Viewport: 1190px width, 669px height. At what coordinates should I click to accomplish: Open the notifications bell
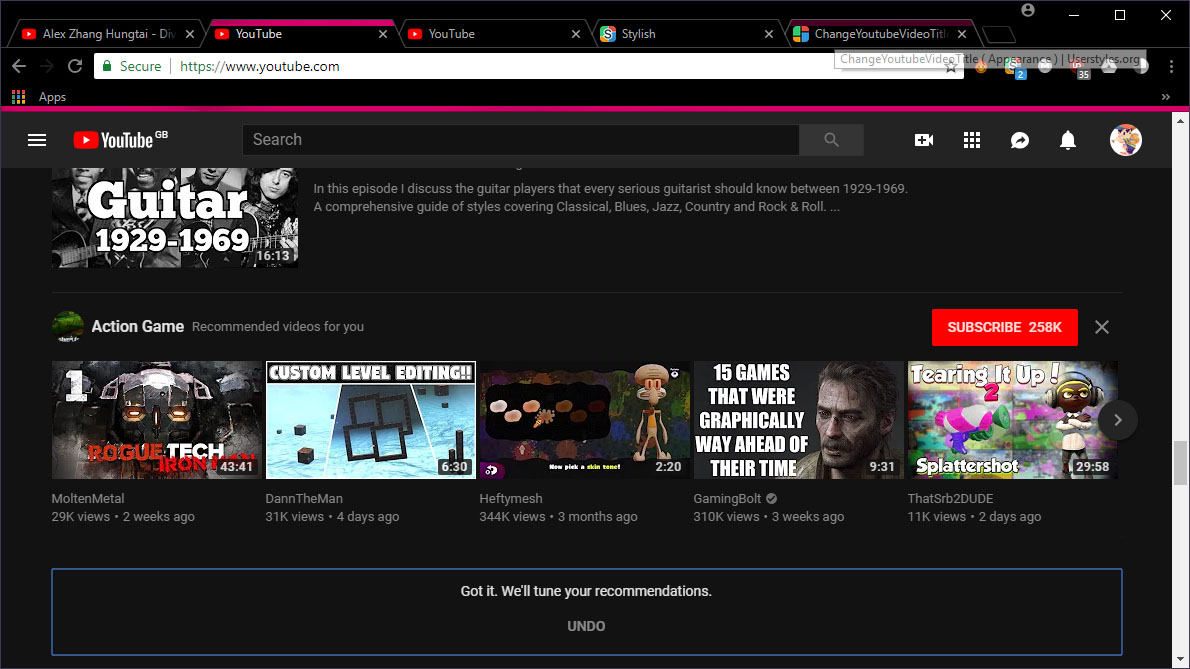(x=1068, y=140)
